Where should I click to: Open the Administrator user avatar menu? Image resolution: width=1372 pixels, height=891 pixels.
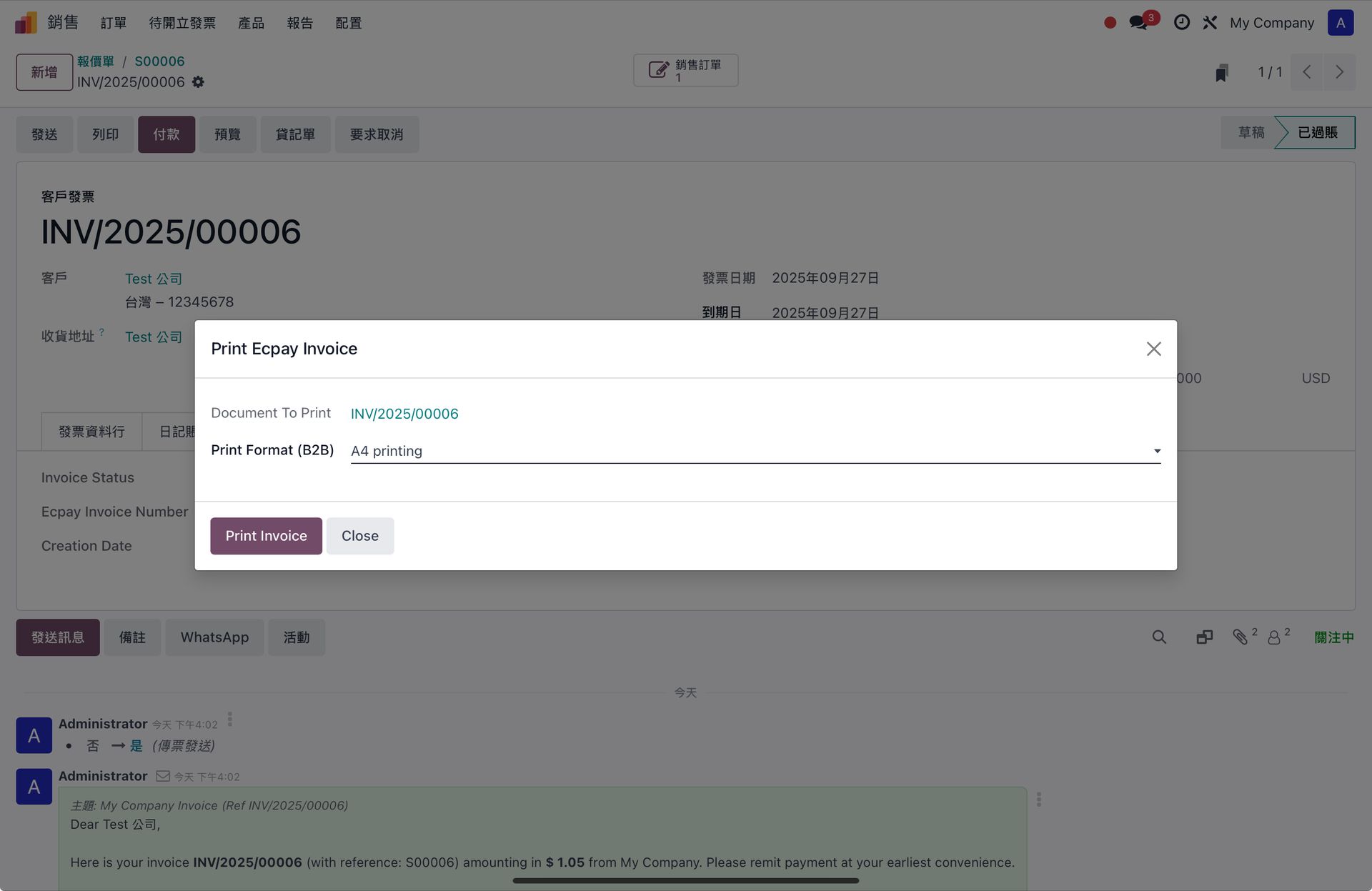[1340, 23]
